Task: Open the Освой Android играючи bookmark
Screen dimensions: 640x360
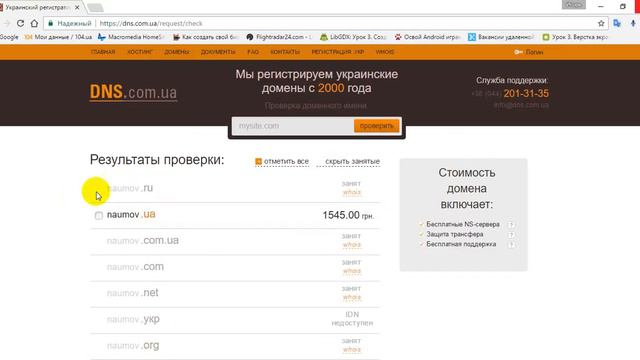Action: pyautogui.click(x=427, y=37)
